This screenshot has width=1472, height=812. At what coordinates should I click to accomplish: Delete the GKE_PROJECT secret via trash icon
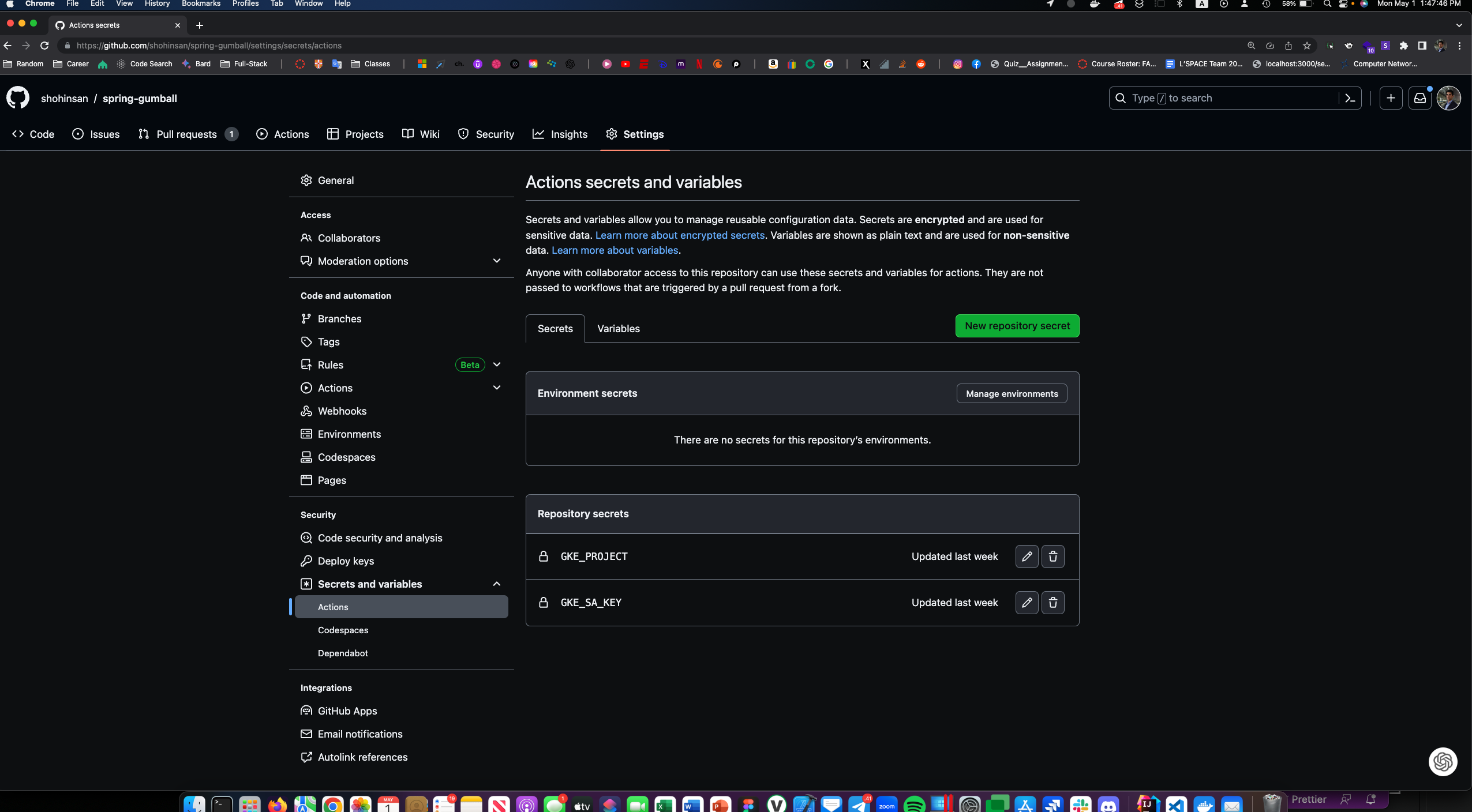pyautogui.click(x=1053, y=557)
